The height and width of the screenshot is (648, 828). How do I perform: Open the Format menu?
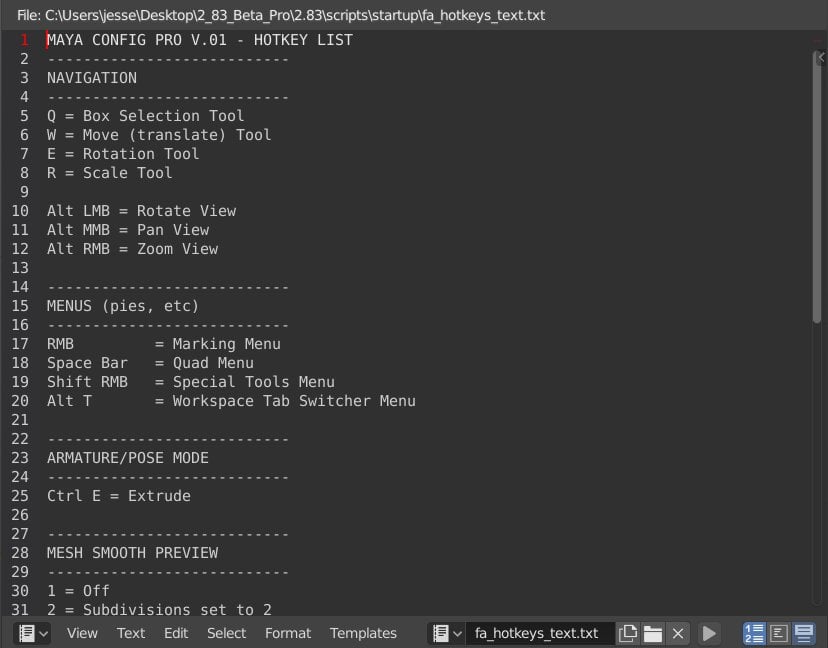pyautogui.click(x=288, y=633)
